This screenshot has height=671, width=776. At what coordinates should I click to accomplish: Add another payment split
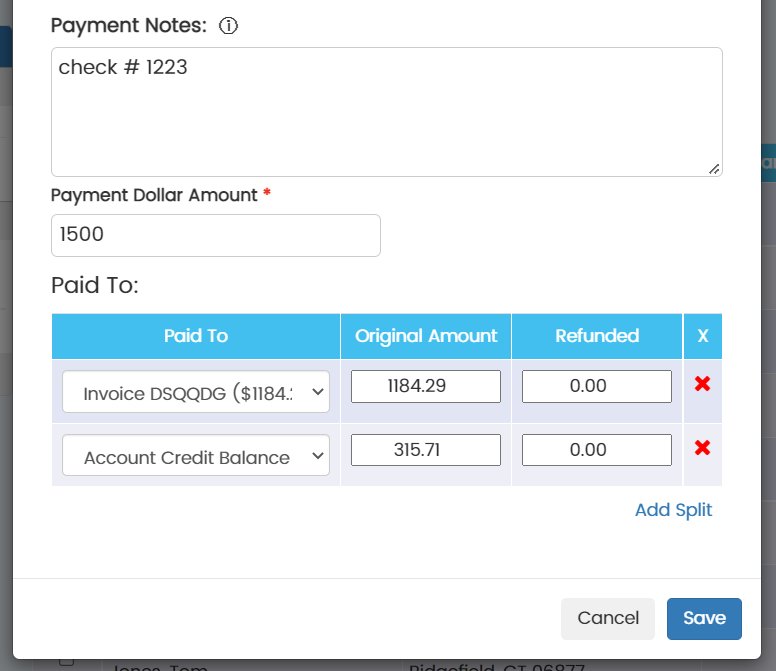673,510
